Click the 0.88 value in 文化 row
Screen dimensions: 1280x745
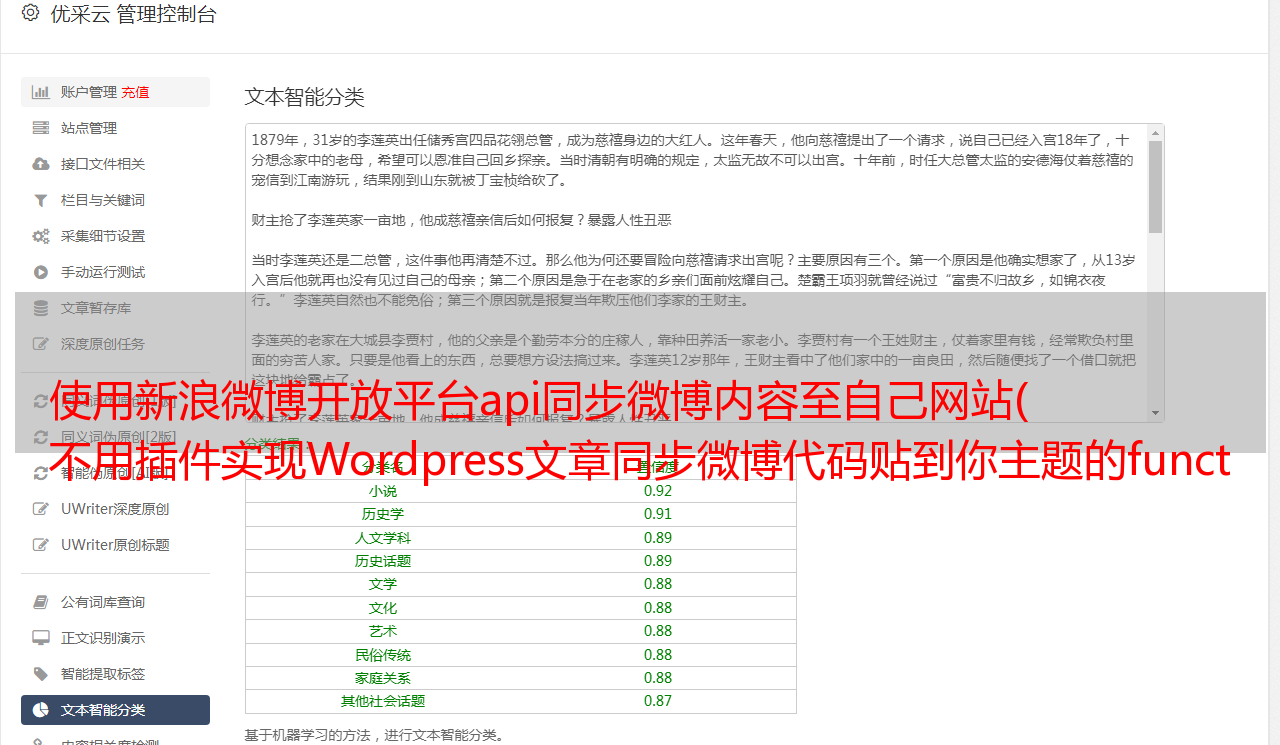click(658, 608)
